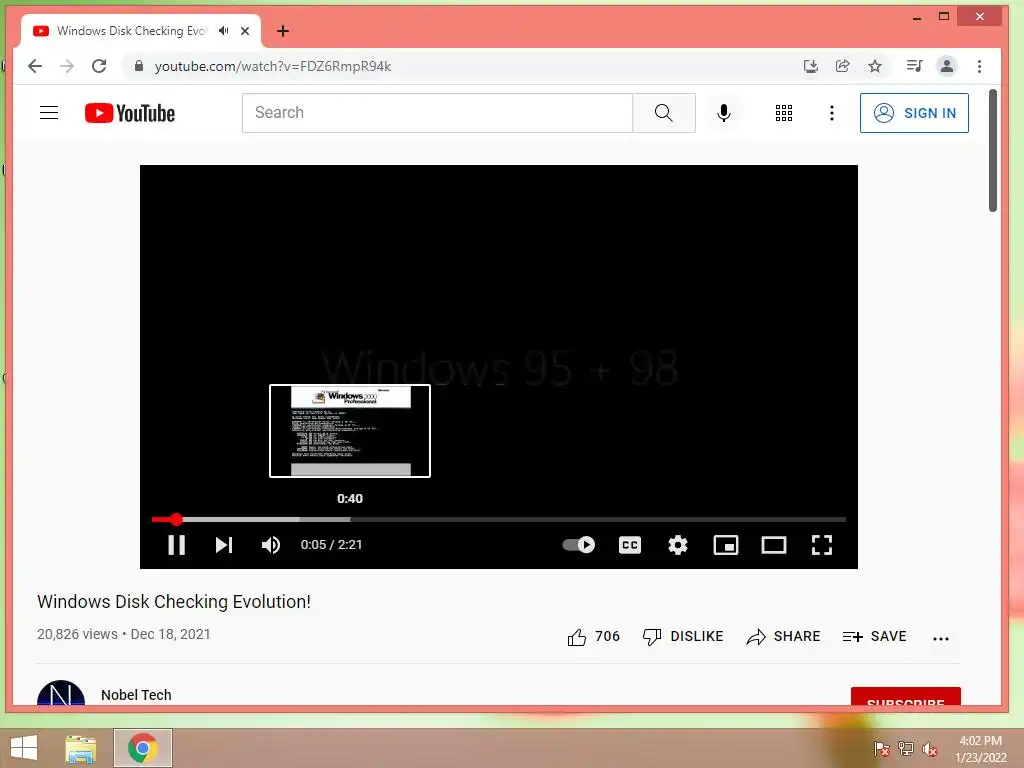Click the DISLIKE button
Image resolution: width=1024 pixels, height=768 pixels.
click(x=682, y=637)
